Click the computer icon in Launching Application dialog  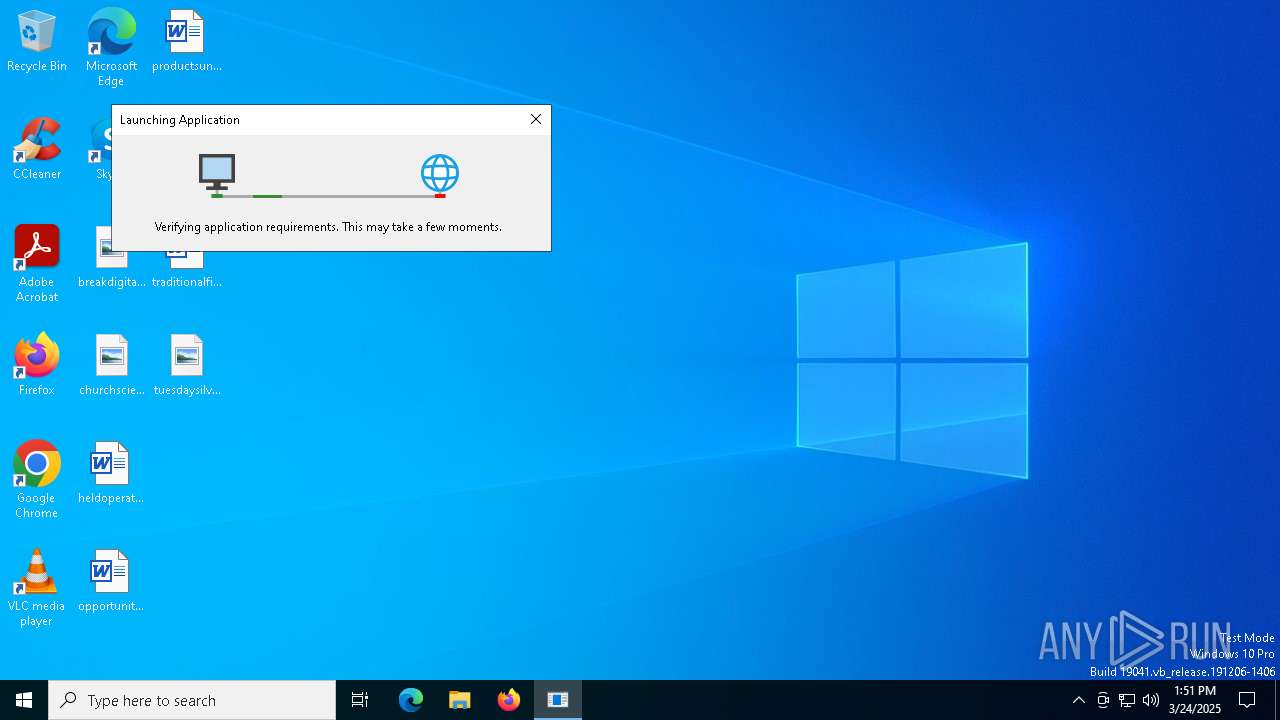point(216,172)
